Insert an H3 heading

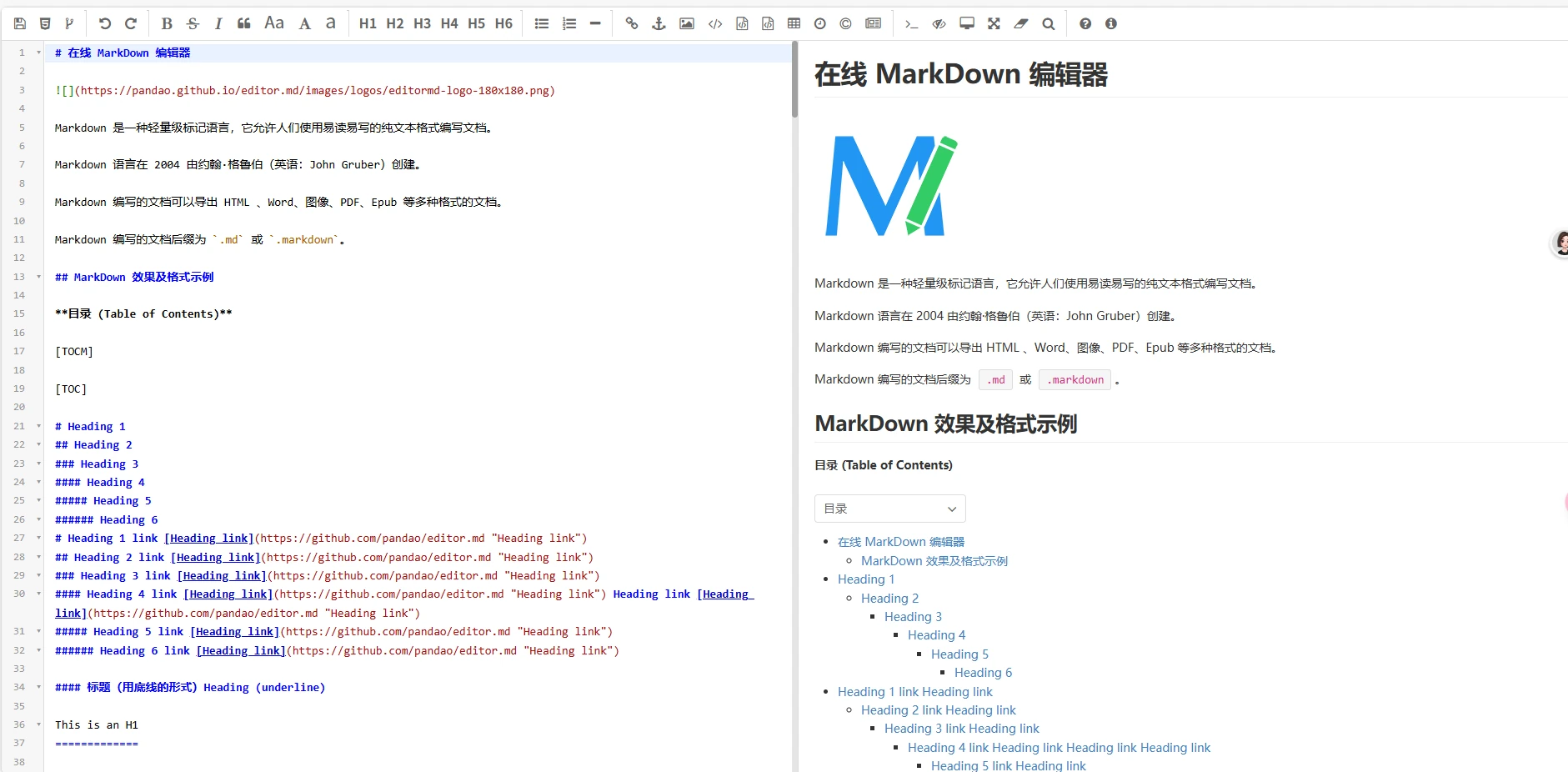pyautogui.click(x=422, y=23)
